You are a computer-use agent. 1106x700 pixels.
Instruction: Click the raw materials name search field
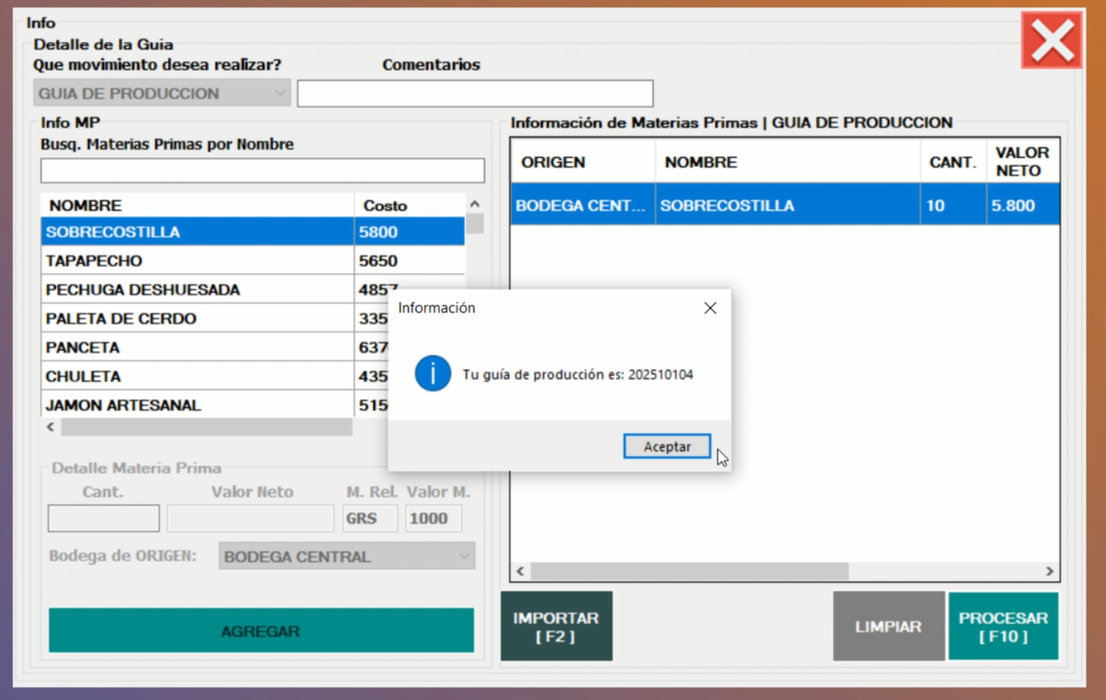(262, 170)
